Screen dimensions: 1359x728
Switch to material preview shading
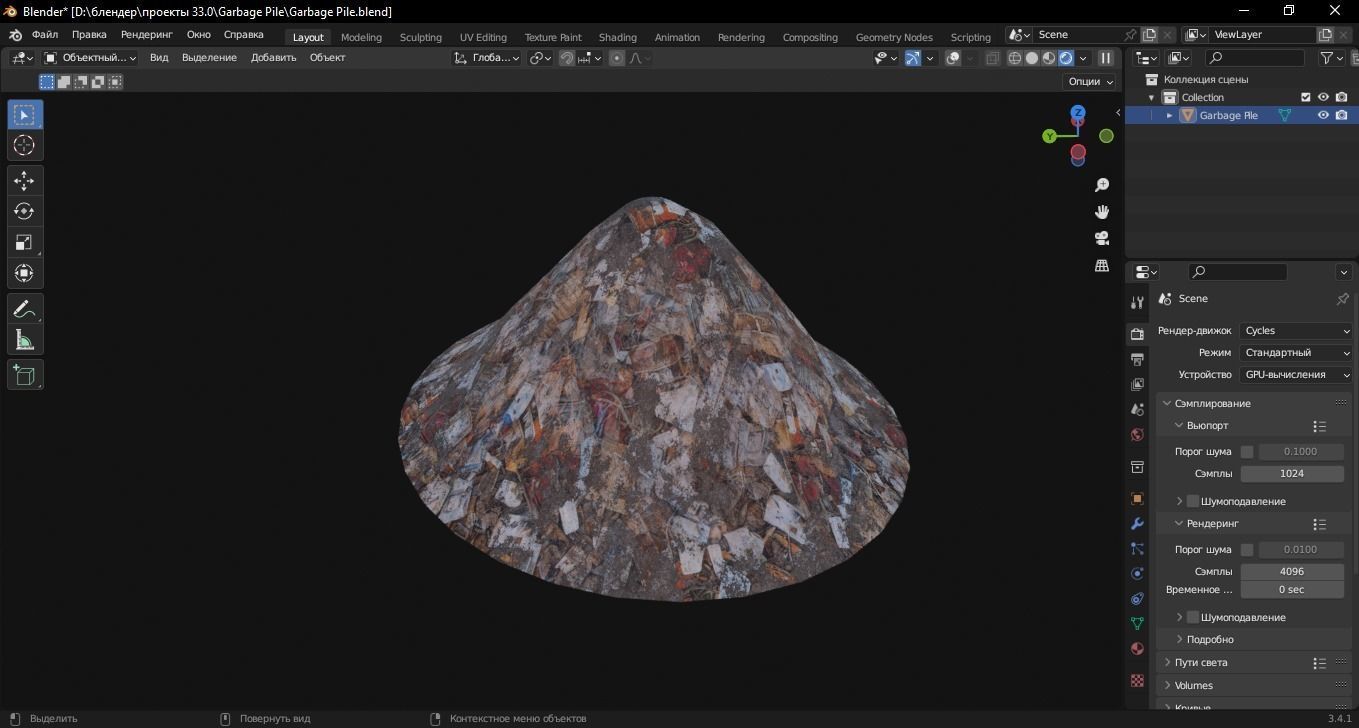coord(1049,58)
